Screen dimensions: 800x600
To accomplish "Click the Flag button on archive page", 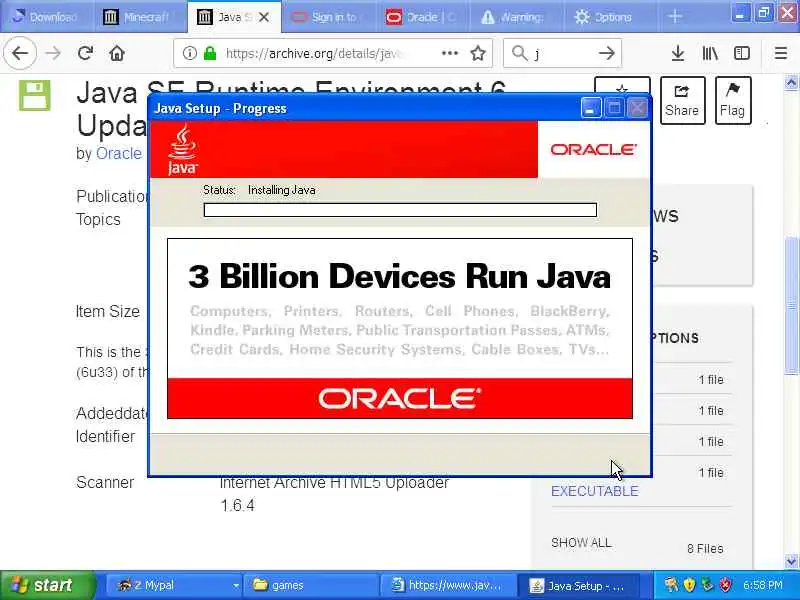I will (x=733, y=101).
